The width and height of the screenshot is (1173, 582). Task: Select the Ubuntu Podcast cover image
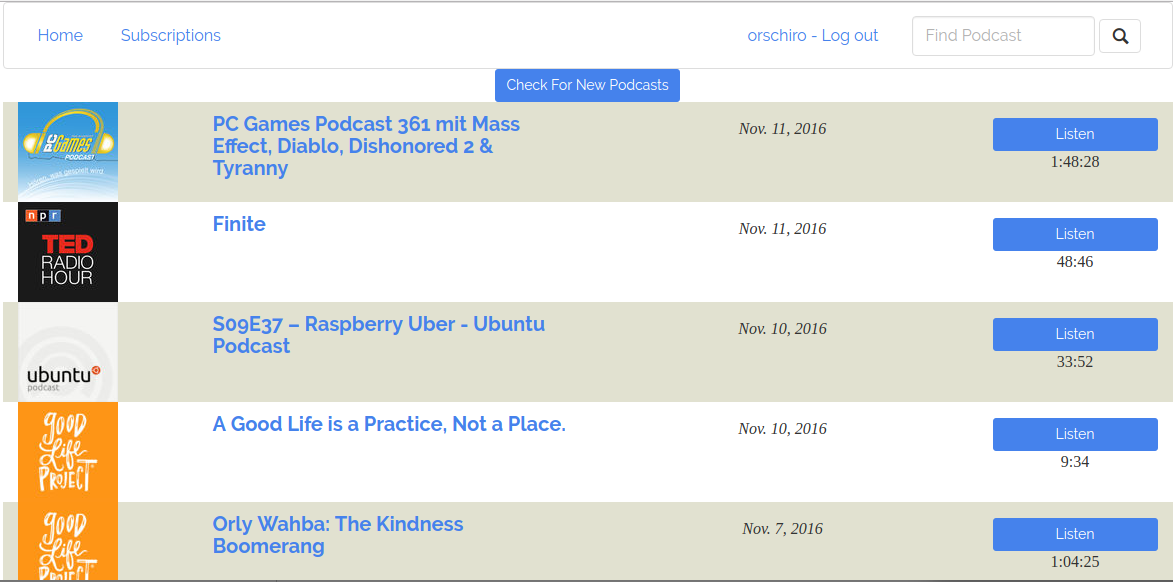[x=67, y=351]
